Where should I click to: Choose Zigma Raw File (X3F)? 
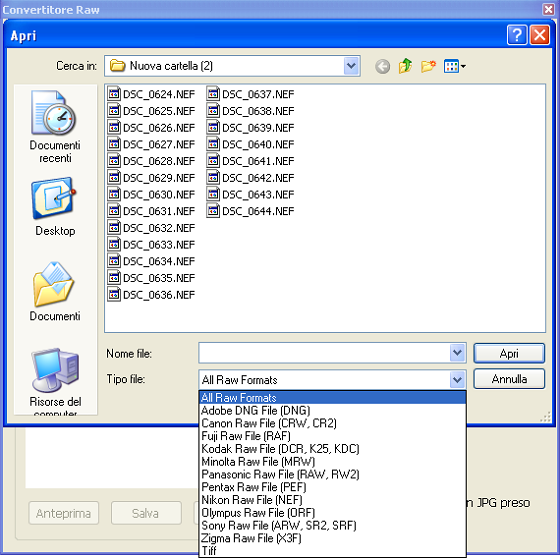click(x=332, y=538)
